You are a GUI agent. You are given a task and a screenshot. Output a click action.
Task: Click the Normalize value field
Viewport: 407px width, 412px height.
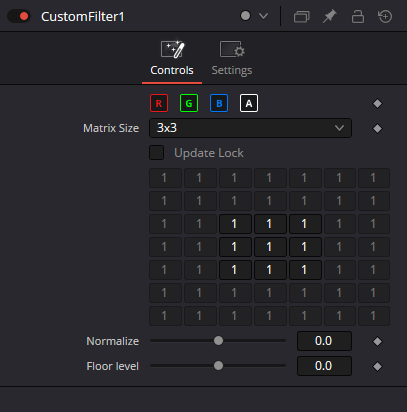324,341
